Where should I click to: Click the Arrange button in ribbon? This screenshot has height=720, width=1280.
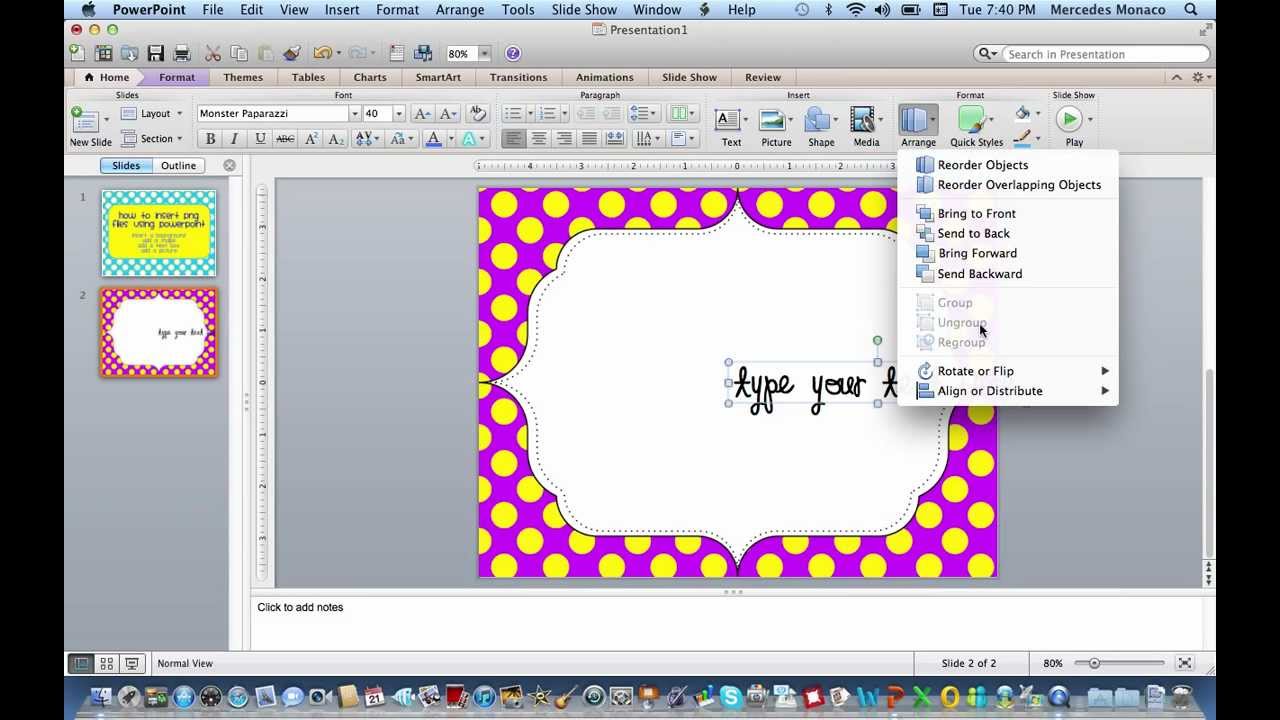pyautogui.click(x=918, y=126)
